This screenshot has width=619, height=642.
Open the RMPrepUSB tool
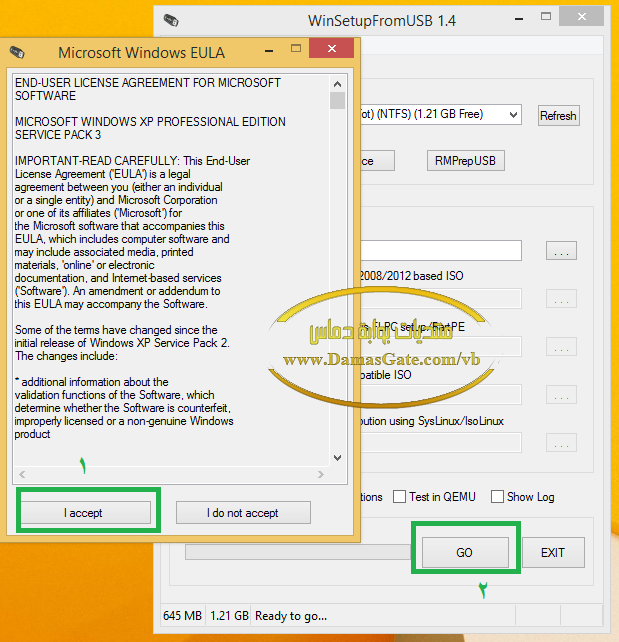coord(465,160)
